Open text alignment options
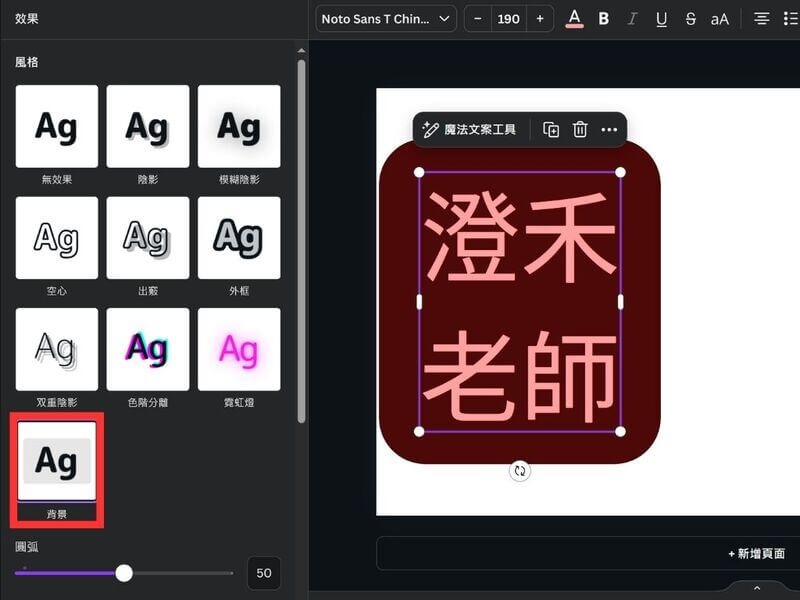This screenshot has height=600, width=800. pyautogui.click(x=761, y=19)
